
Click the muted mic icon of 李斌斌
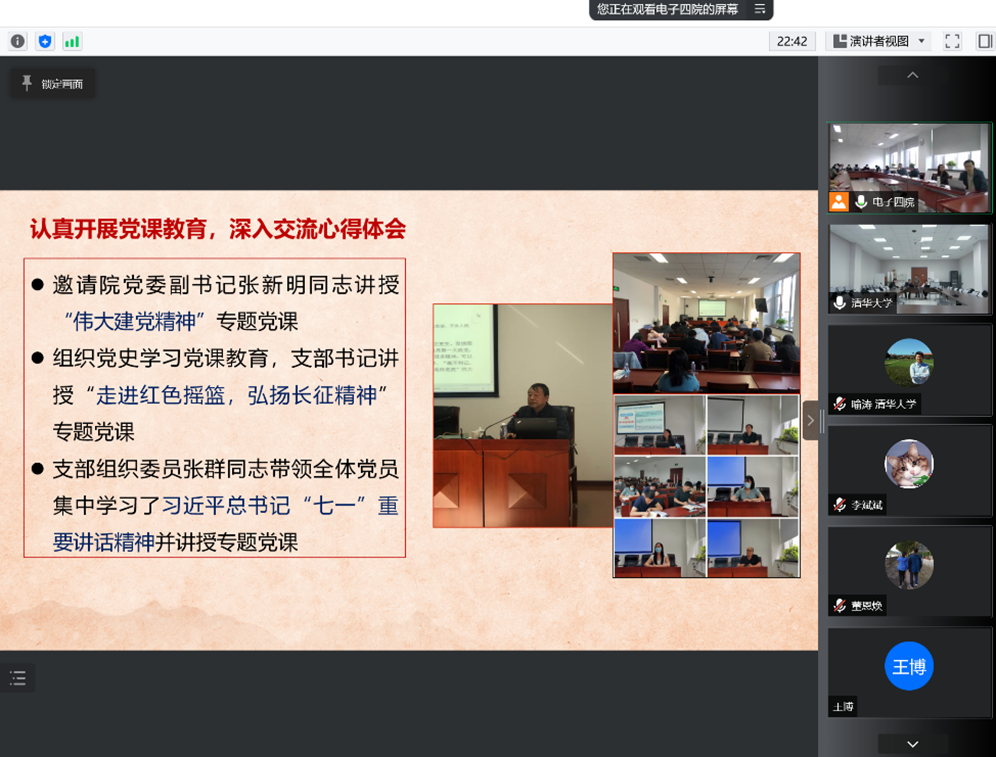(x=840, y=504)
